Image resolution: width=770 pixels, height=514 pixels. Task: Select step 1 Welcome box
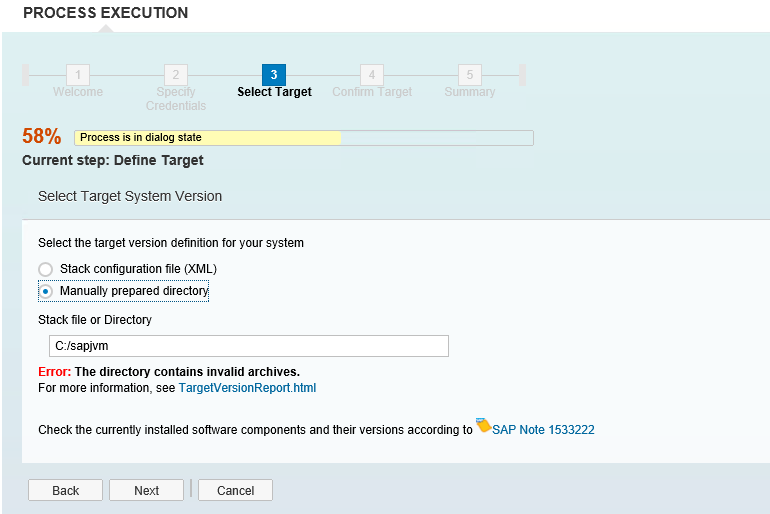[78, 75]
